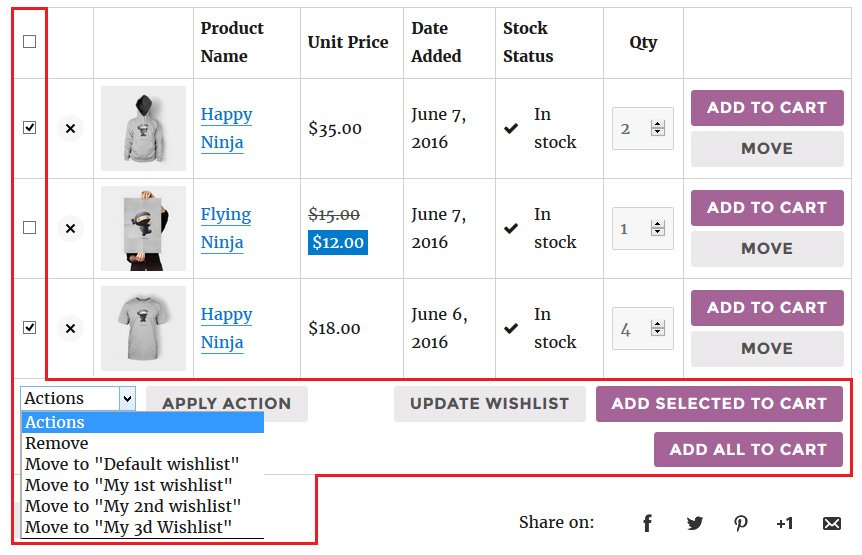
Task: Remove the $35.00 Happy Ninja hoodie item
Action: [70, 129]
